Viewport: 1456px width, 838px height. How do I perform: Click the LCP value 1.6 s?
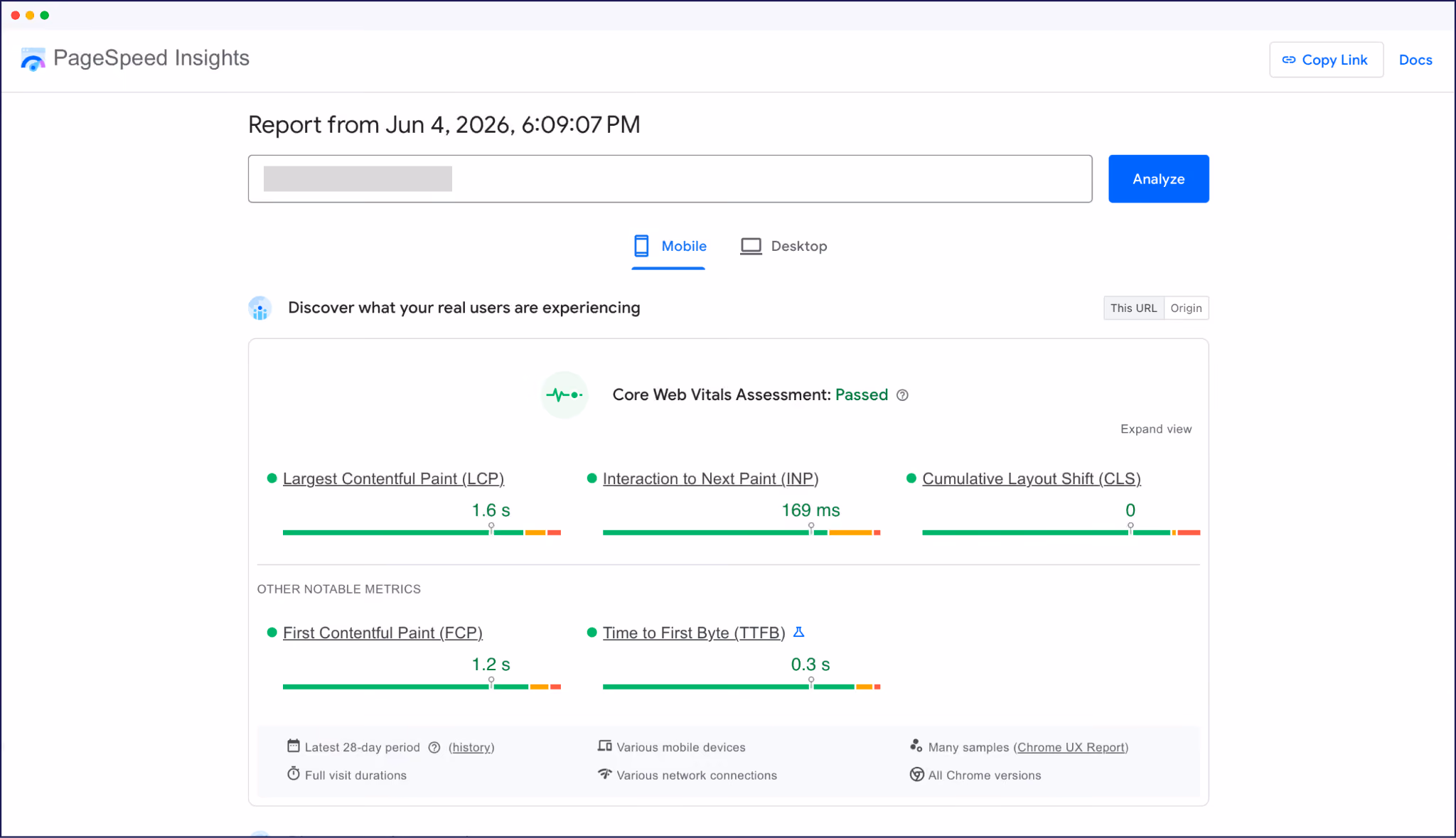491,510
